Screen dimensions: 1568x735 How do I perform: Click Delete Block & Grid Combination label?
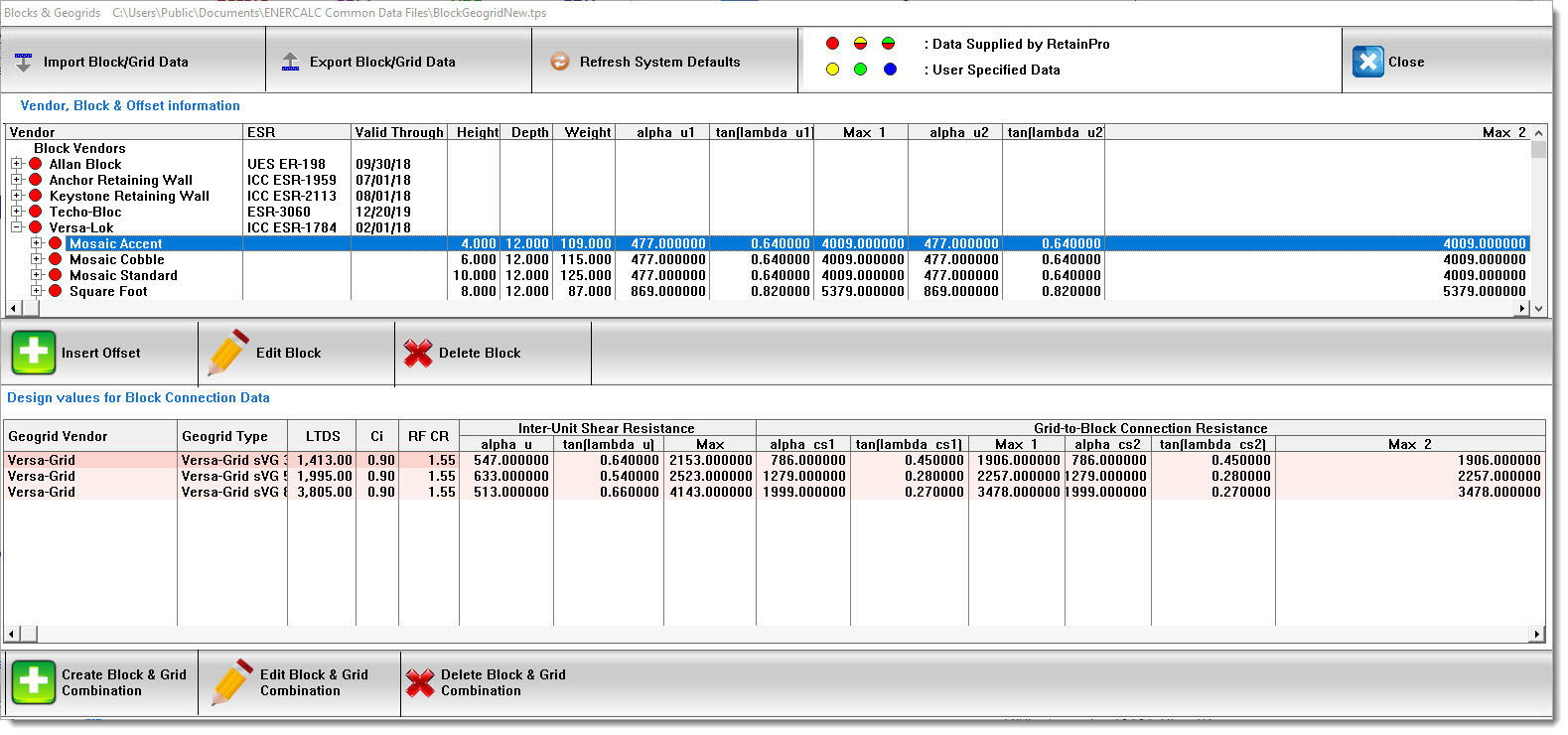(503, 682)
